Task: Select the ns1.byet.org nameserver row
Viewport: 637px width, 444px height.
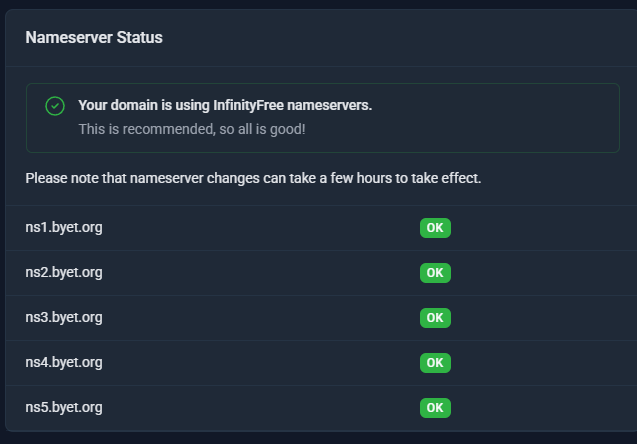Action: click(x=321, y=228)
